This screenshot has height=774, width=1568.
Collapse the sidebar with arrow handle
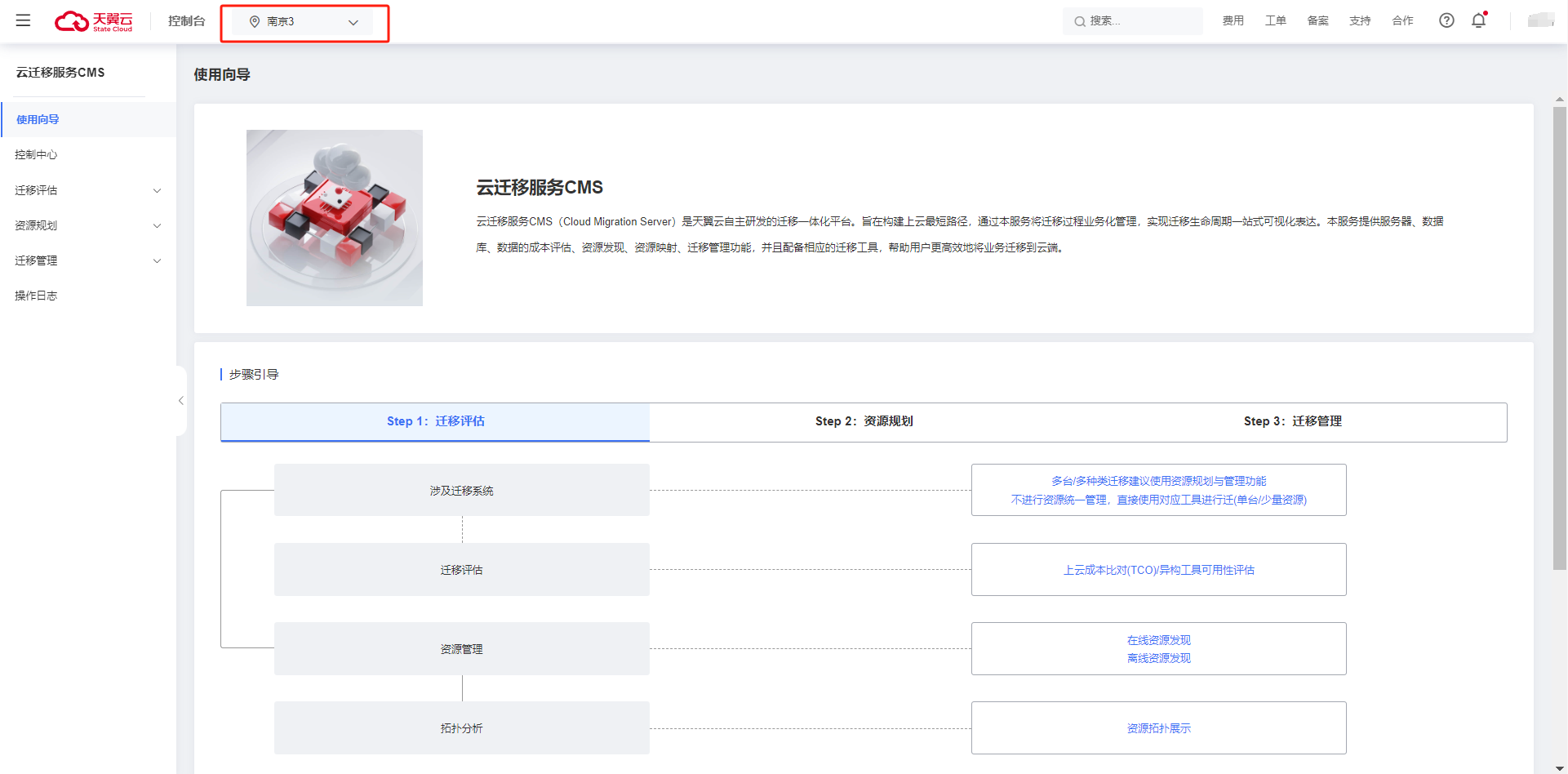tap(181, 400)
